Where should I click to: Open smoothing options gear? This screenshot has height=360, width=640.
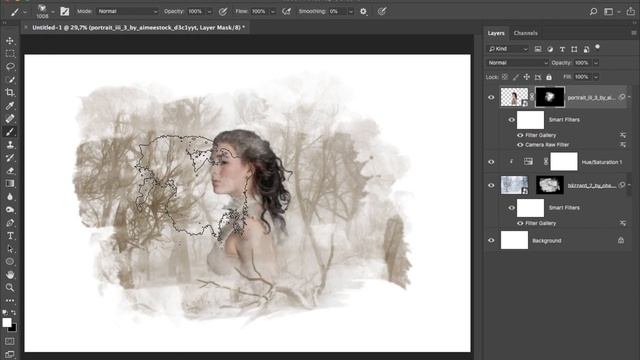pos(363,11)
